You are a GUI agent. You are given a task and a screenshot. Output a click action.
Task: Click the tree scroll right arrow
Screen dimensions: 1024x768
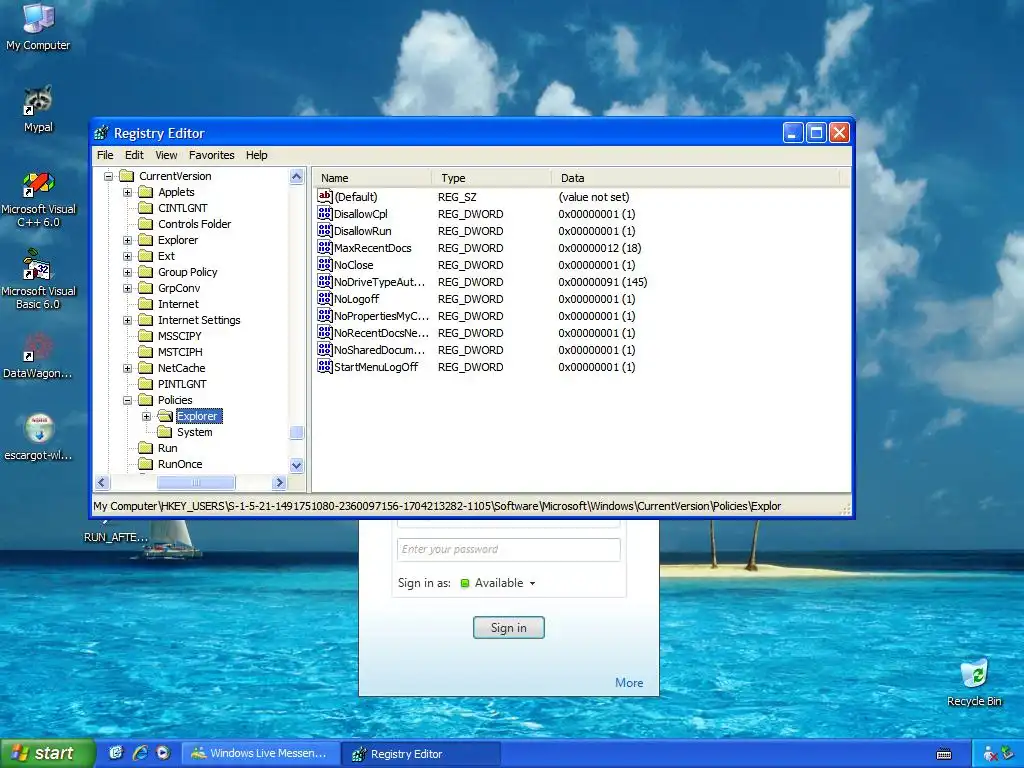[x=280, y=483]
